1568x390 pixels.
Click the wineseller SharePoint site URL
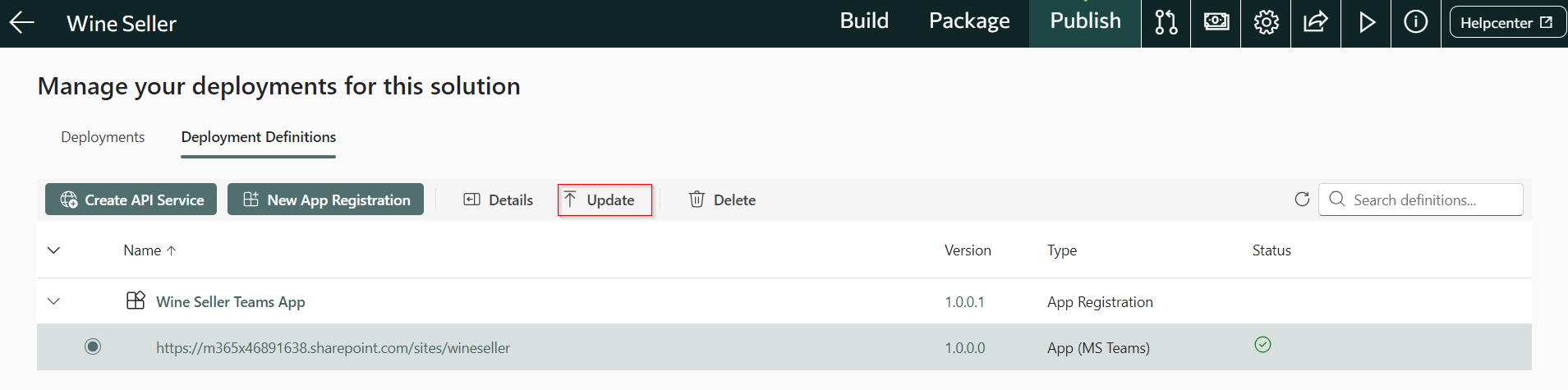coord(333,348)
